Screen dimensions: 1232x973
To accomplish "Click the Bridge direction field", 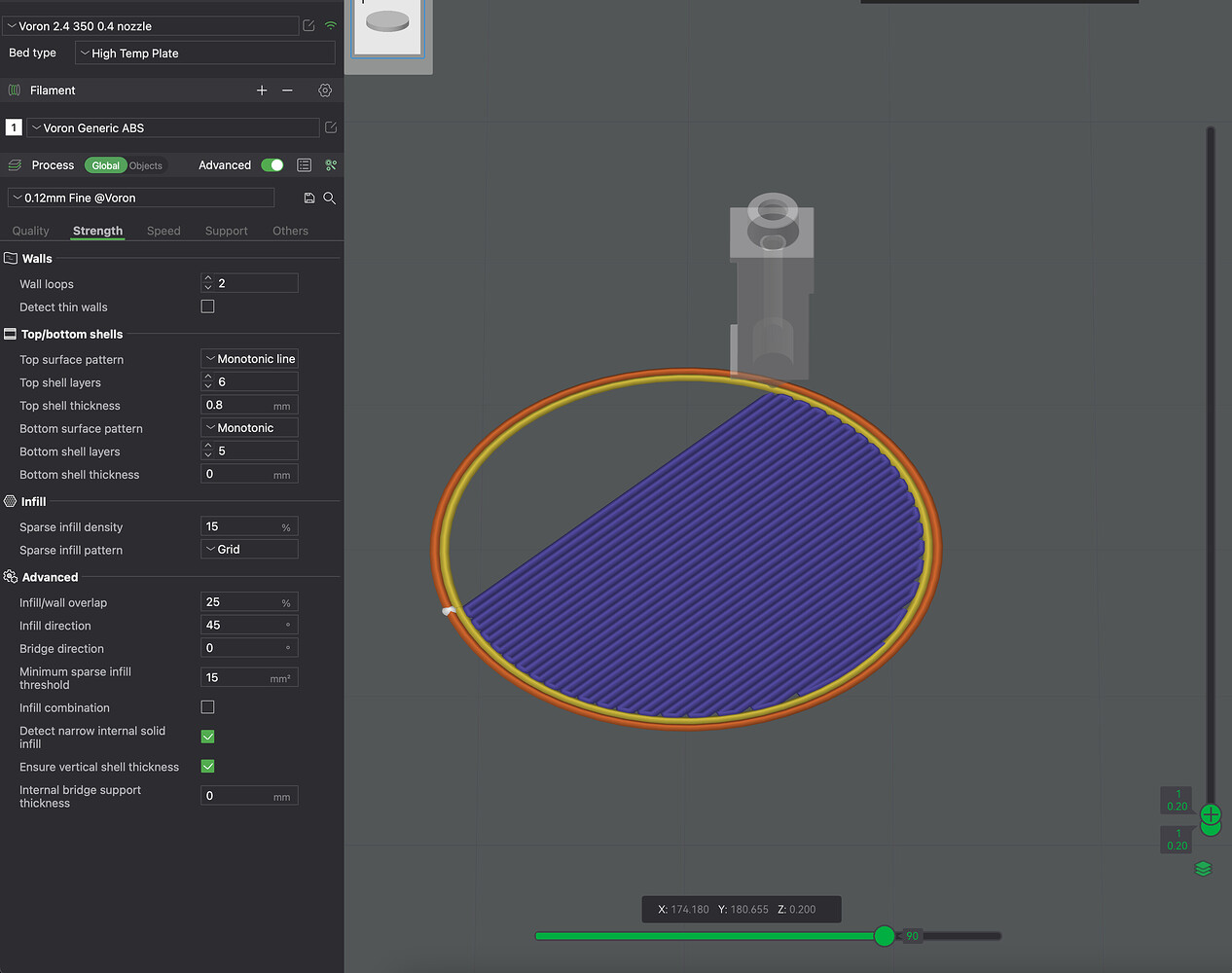I will coord(249,648).
